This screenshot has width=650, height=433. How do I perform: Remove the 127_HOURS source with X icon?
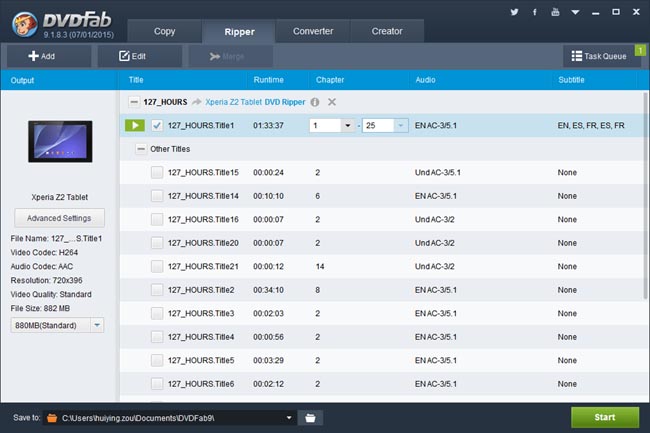point(332,102)
